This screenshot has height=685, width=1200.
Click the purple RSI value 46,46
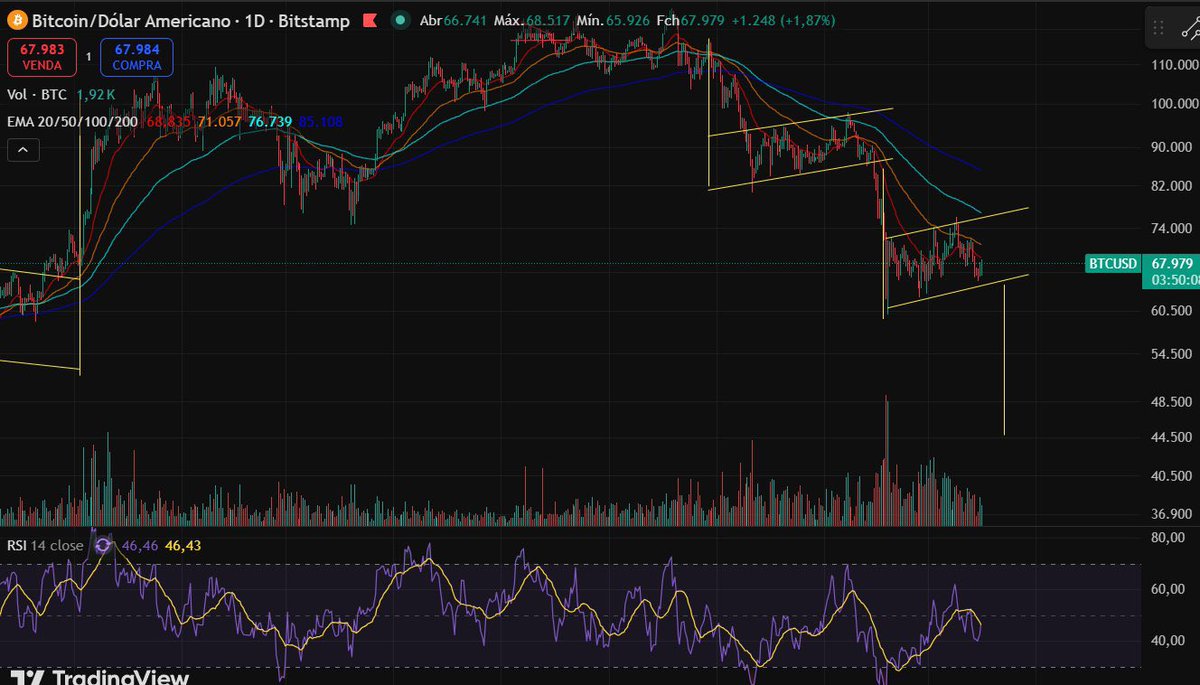pyautogui.click(x=140, y=546)
